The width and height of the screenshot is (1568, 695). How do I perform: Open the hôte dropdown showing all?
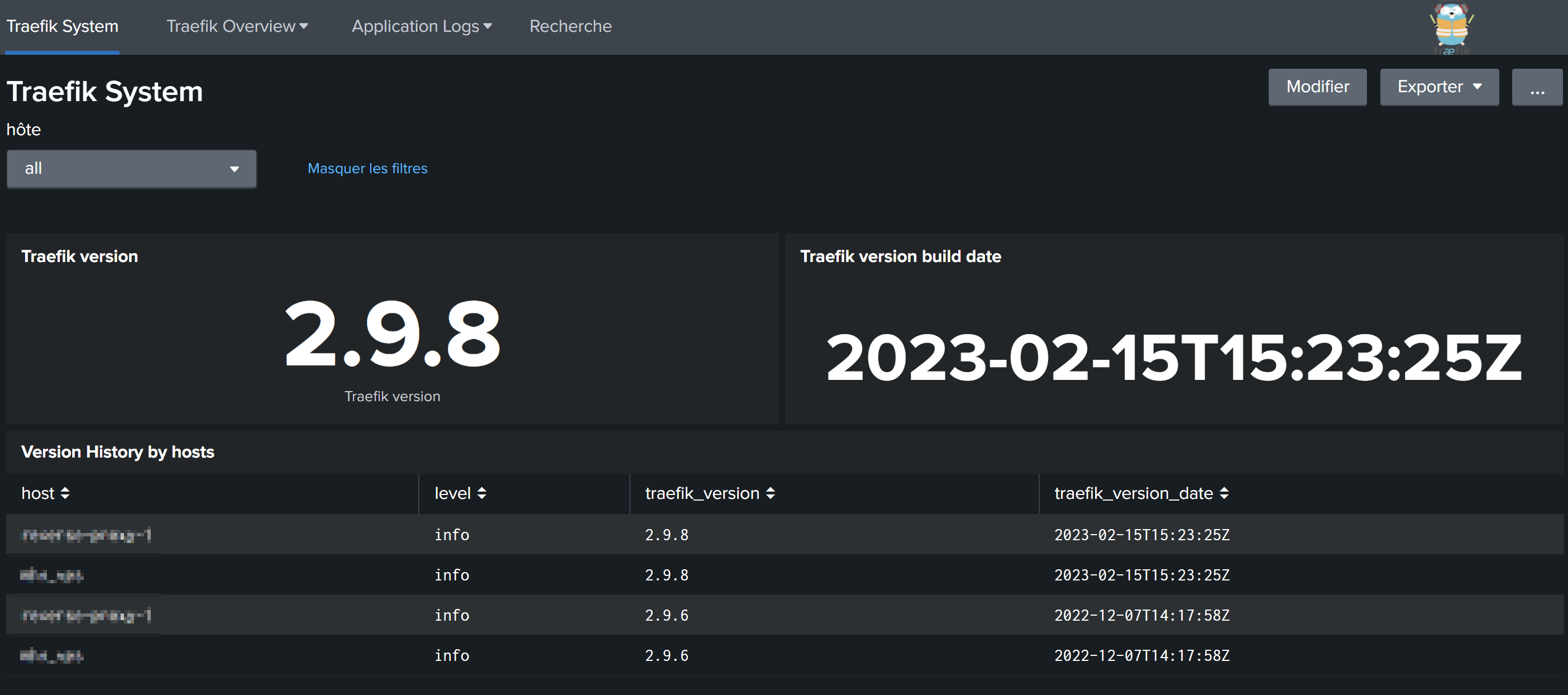click(131, 169)
